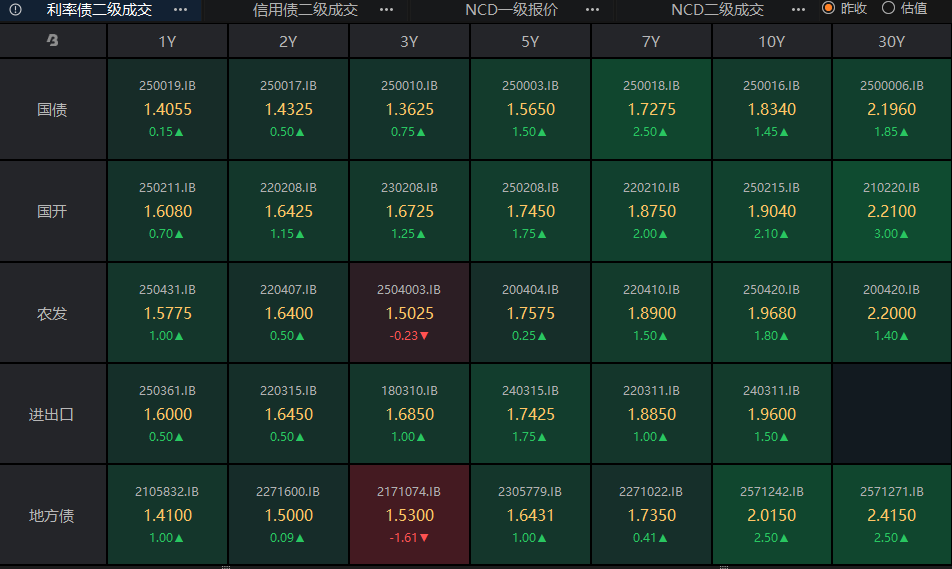Screen dimensions: 952x569
Task: Open bond cell 220315.IB
Action: 288,414
